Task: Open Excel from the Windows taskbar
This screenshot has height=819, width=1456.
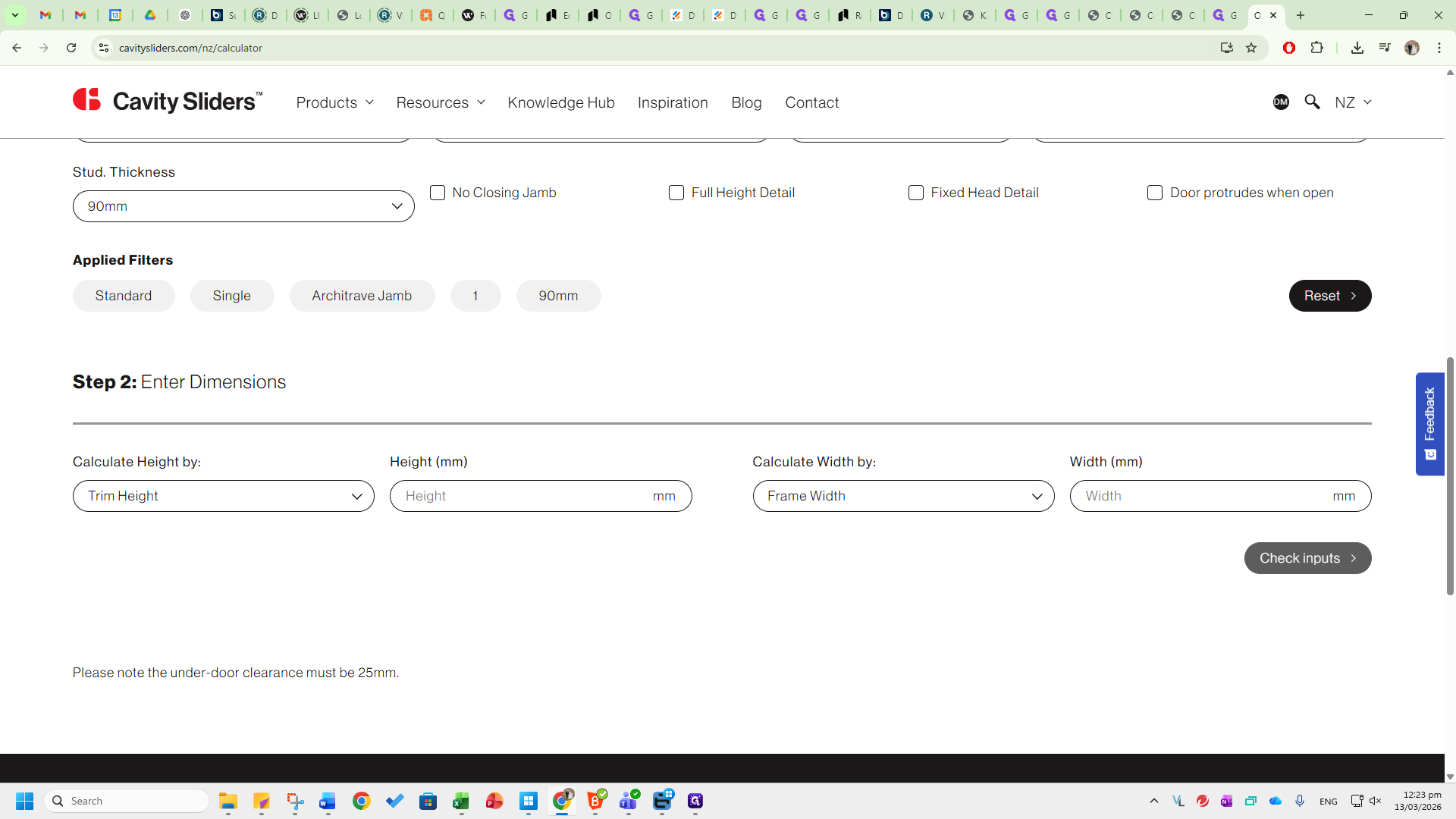Action: click(461, 801)
